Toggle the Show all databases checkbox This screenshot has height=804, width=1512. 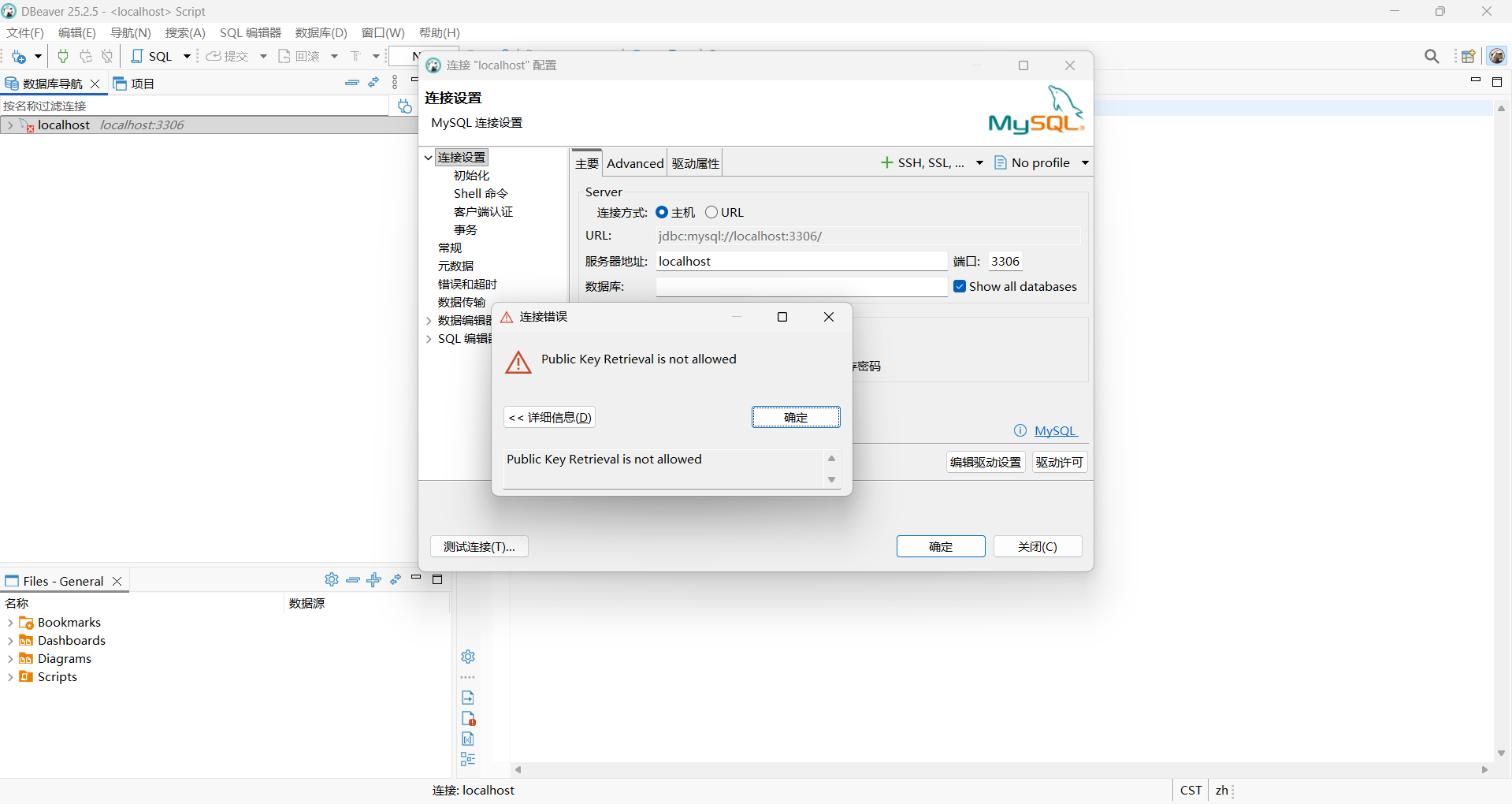pyautogui.click(x=960, y=286)
